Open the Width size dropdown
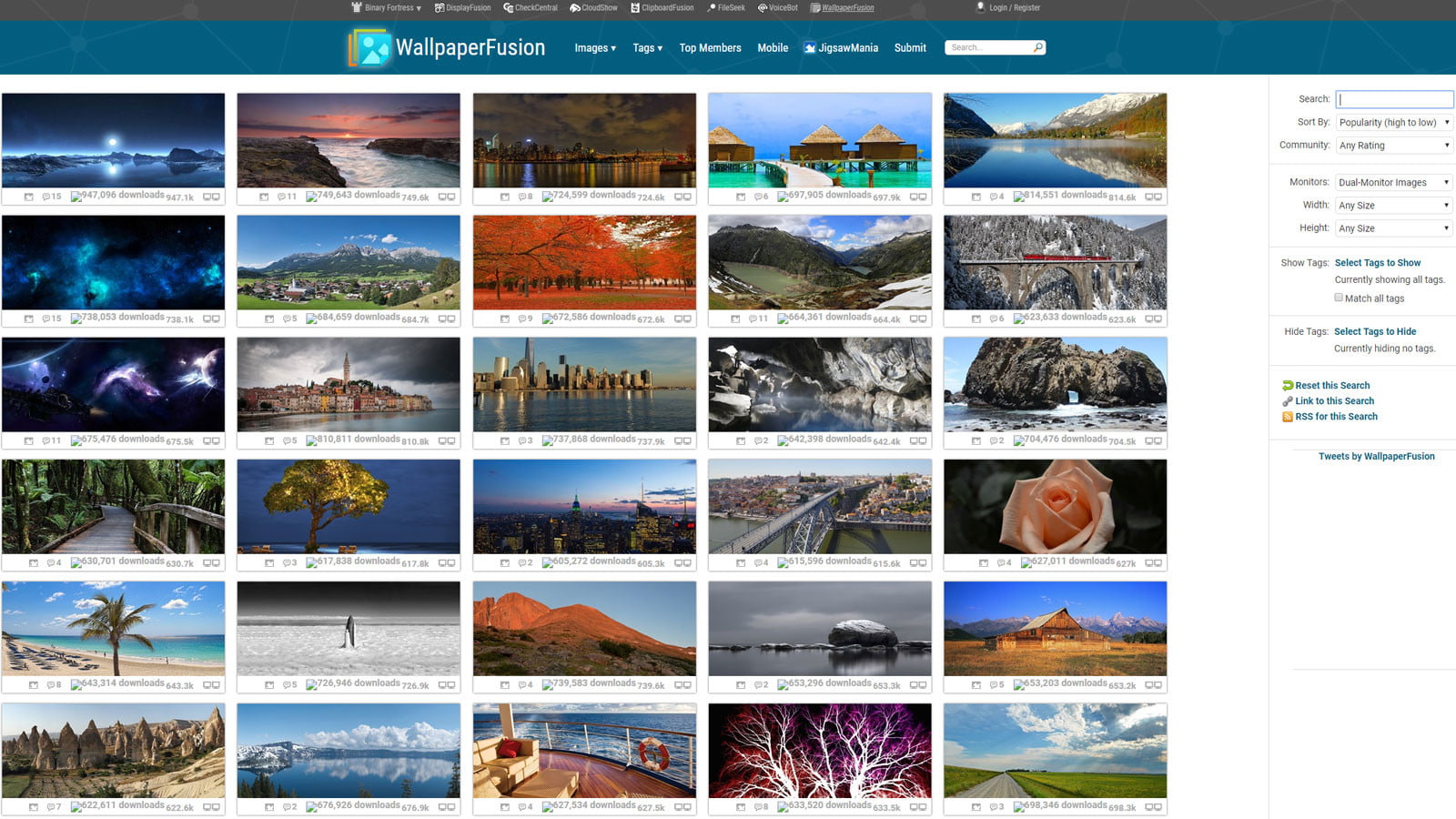This screenshot has width=1456, height=819. [x=1393, y=206]
